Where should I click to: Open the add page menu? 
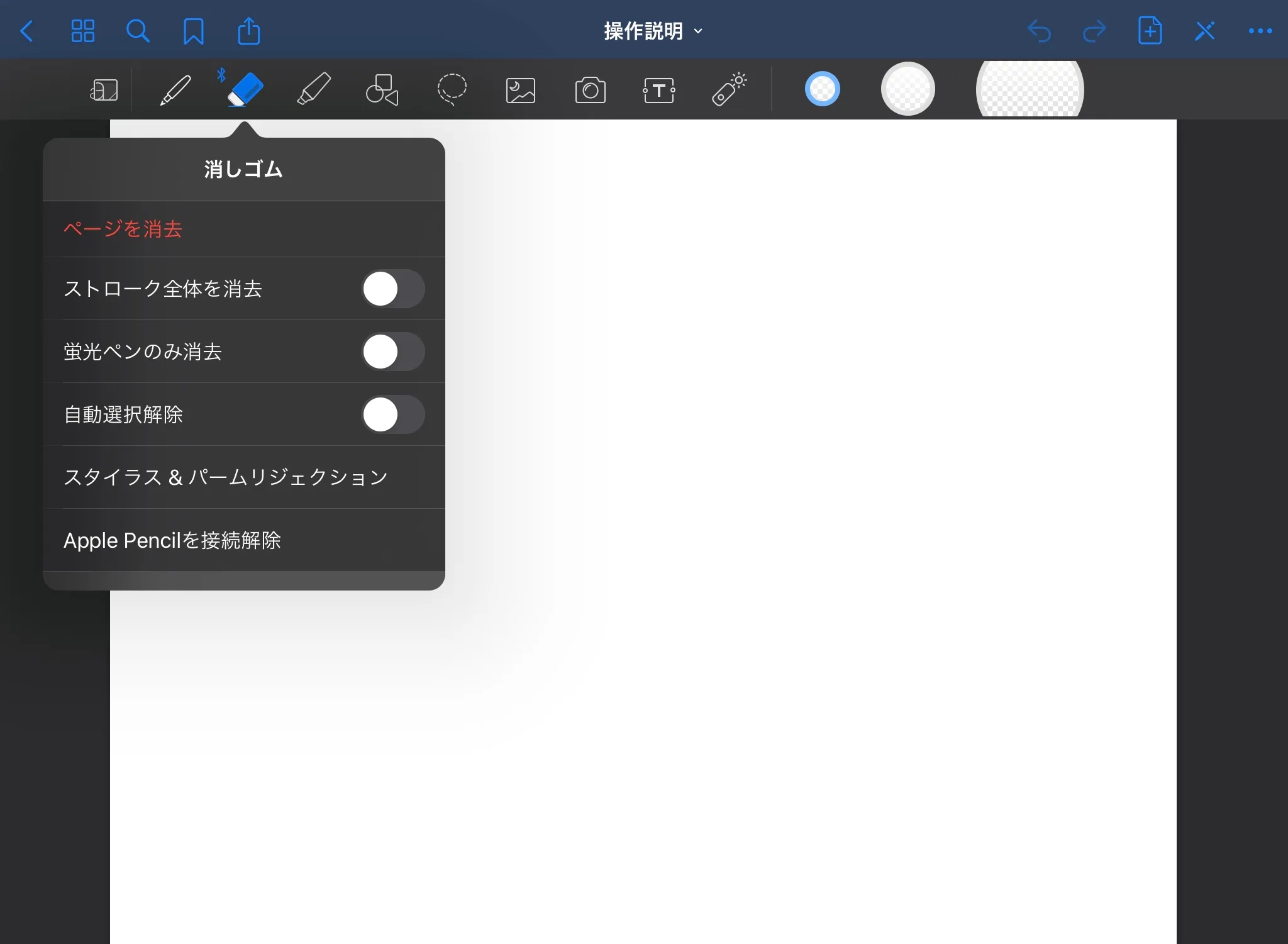(x=1150, y=31)
